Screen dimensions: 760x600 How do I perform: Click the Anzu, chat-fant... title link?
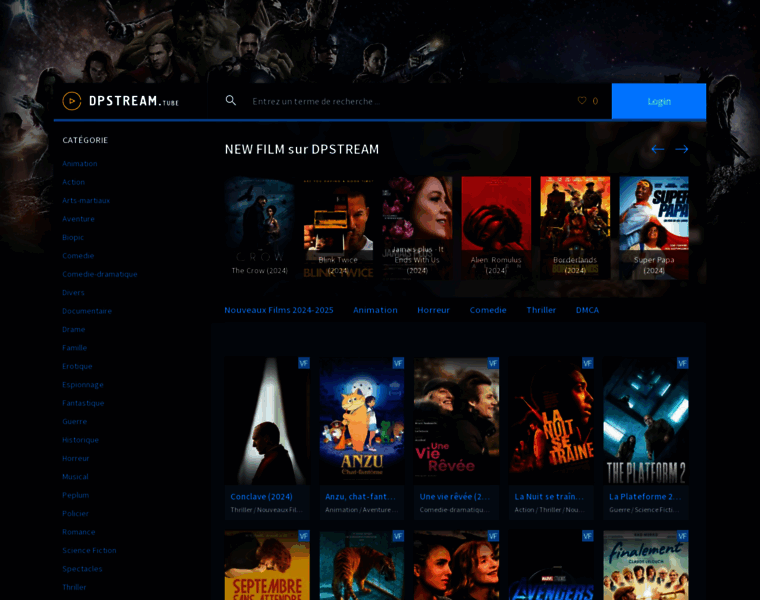[360, 496]
